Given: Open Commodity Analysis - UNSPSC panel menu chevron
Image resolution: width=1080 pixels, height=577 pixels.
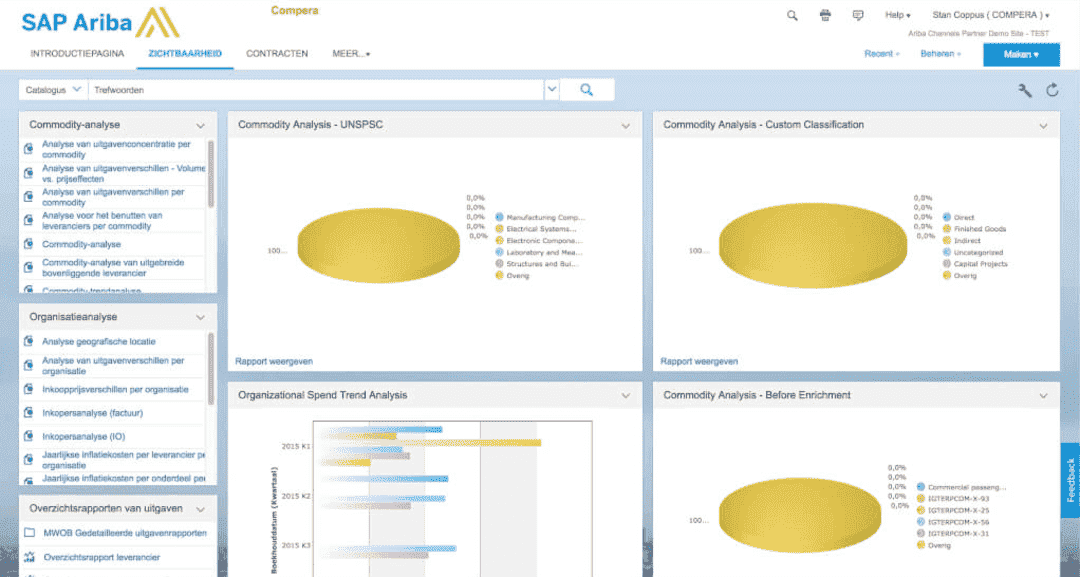Looking at the screenshot, I should click(x=626, y=126).
